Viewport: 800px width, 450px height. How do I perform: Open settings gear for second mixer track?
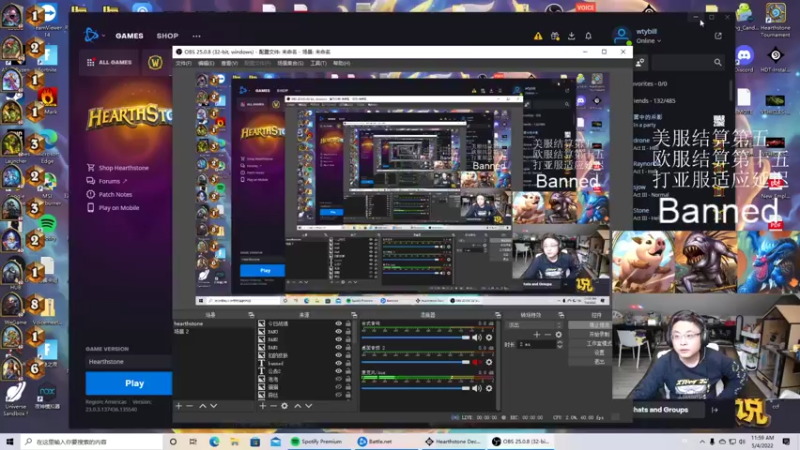click(x=489, y=362)
